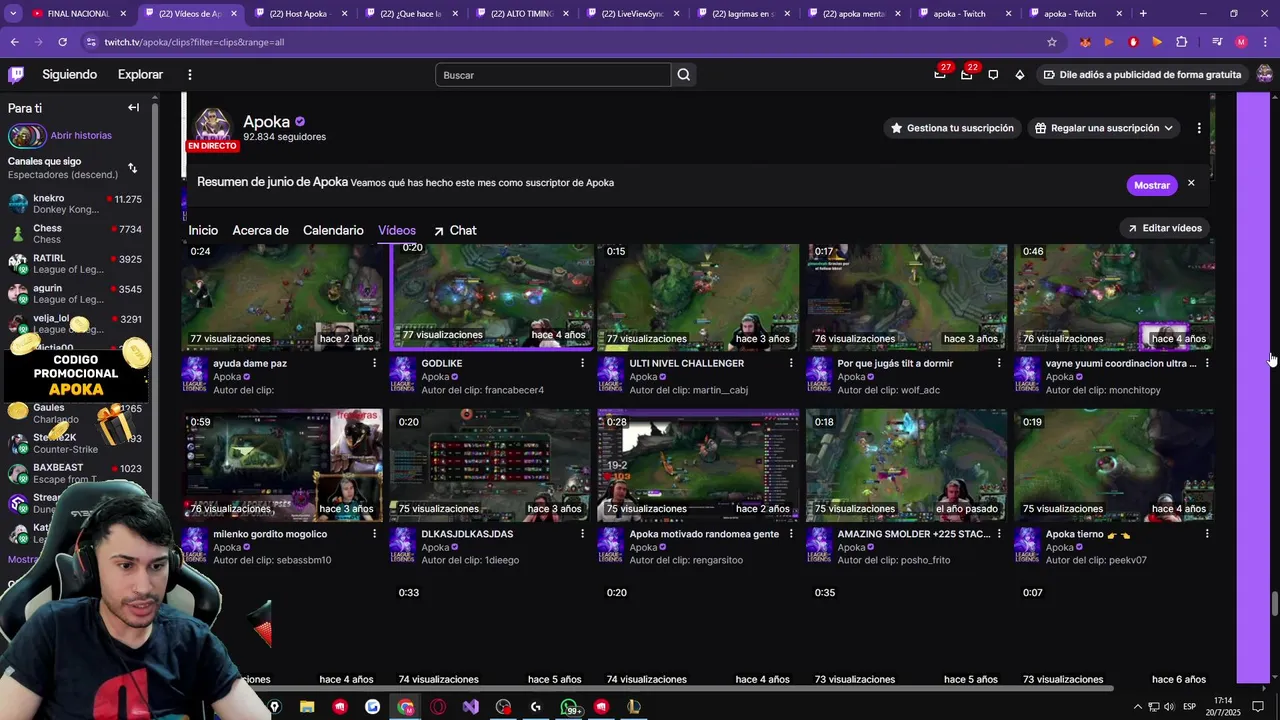This screenshot has width=1280, height=720.
Task: Collapse the Para ti sidebar
Action: point(133,107)
